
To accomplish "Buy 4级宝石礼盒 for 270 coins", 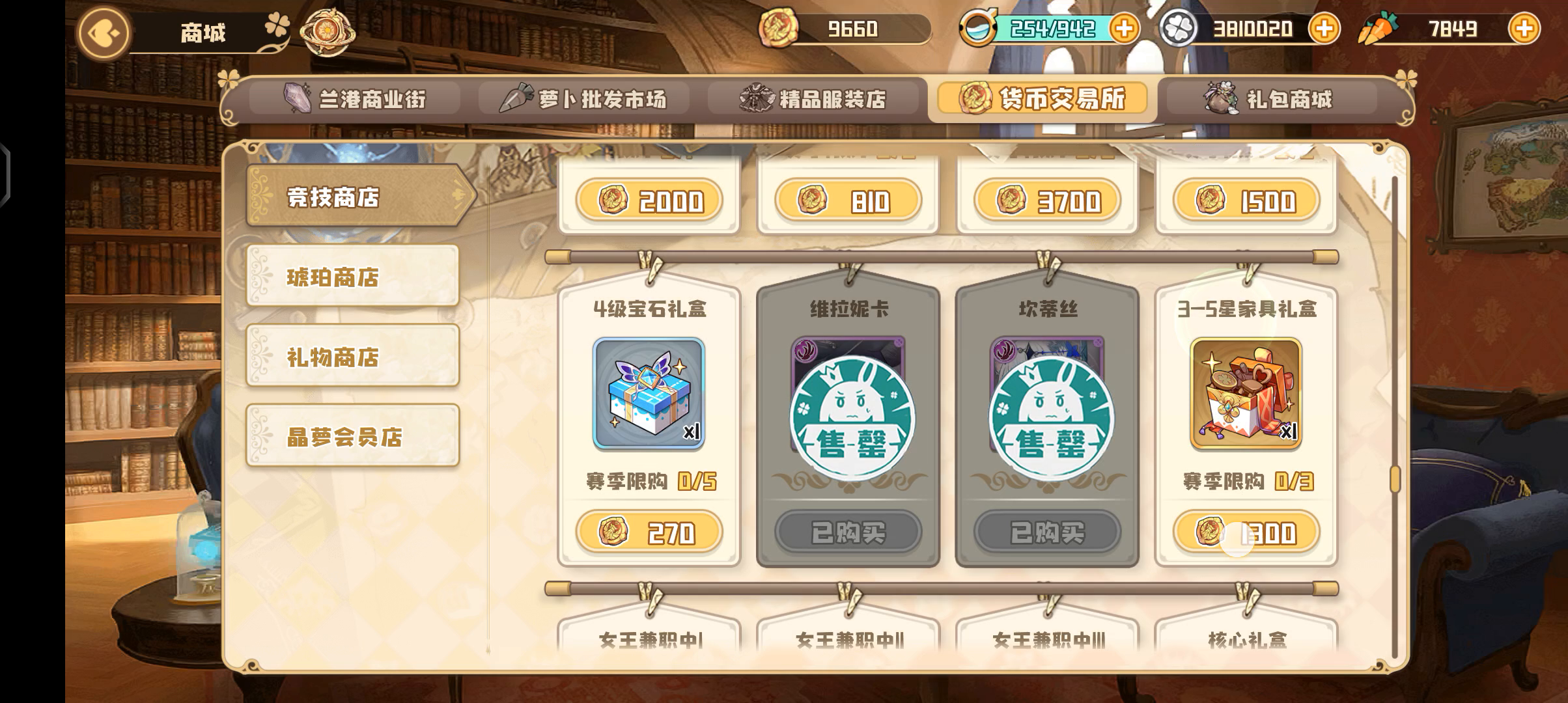I will point(649,532).
